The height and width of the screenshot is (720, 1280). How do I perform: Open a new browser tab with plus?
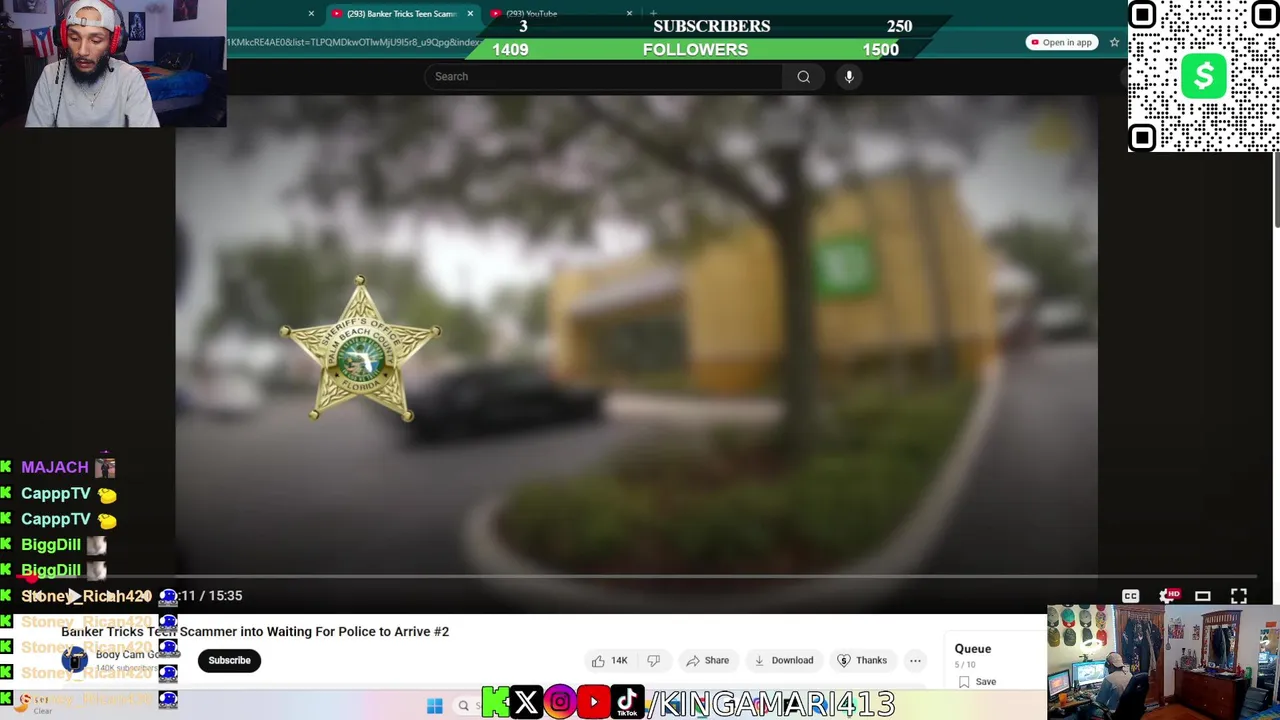click(x=653, y=14)
